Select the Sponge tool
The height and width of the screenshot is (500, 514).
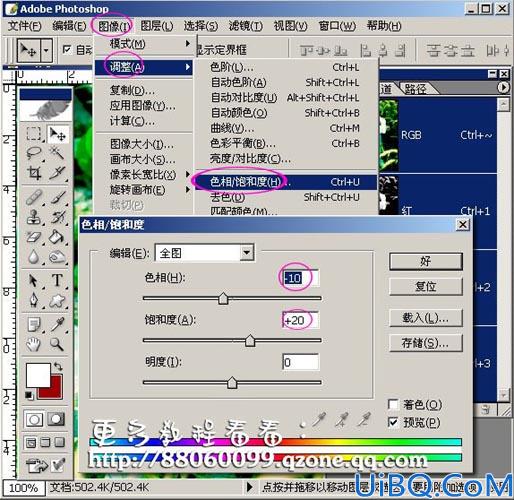[58, 257]
